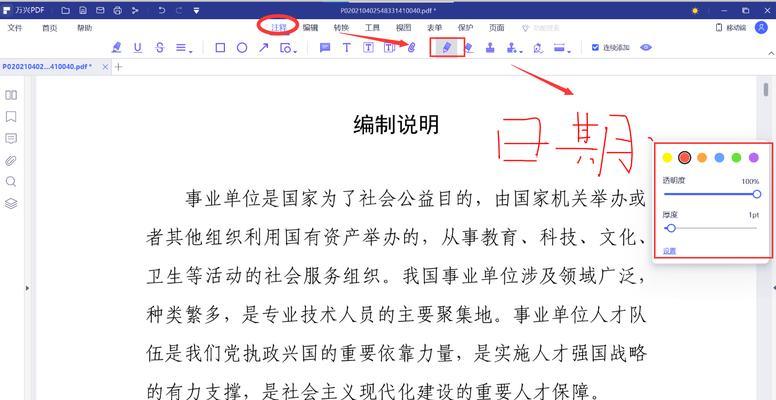
Task: Select the Arrow drawing tool
Action: pyautogui.click(x=264, y=48)
